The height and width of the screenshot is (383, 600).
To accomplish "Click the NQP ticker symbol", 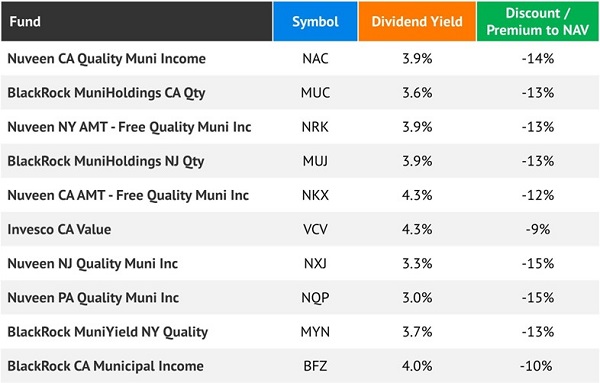I will pos(315,298).
